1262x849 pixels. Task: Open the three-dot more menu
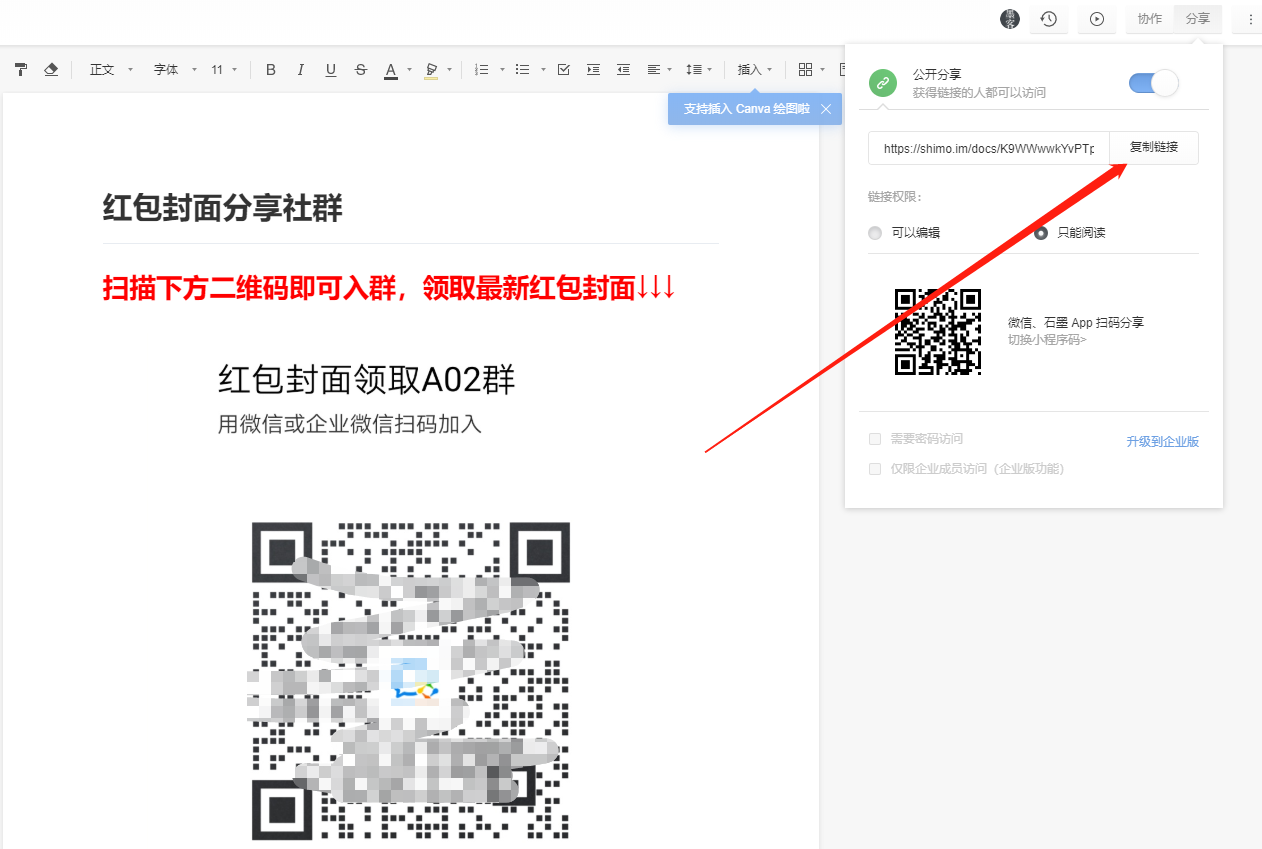point(1250,19)
